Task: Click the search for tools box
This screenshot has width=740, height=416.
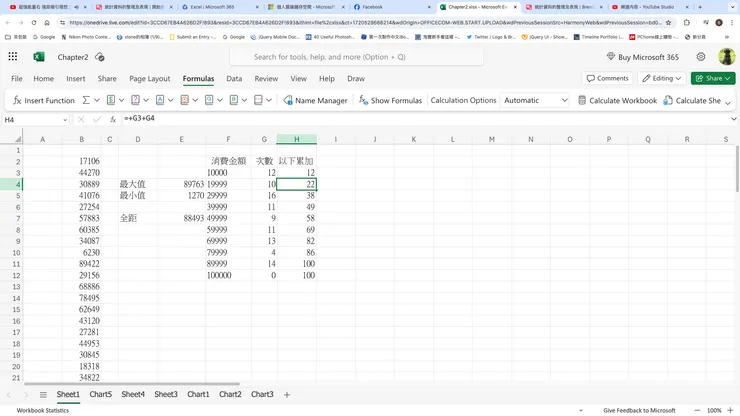Action: [x=356, y=57]
